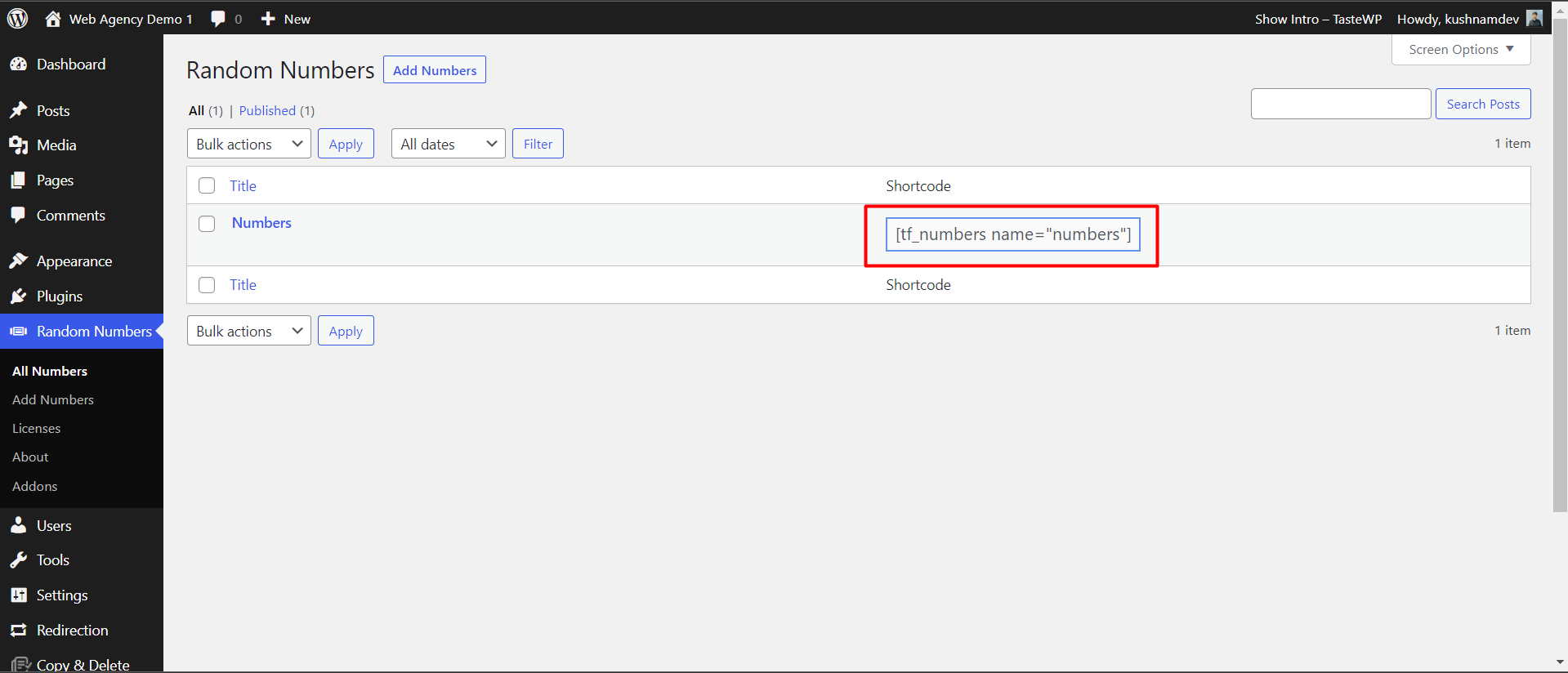Toggle select-all checkbox in table footer
This screenshot has height=673, width=1568.
click(207, 285)
